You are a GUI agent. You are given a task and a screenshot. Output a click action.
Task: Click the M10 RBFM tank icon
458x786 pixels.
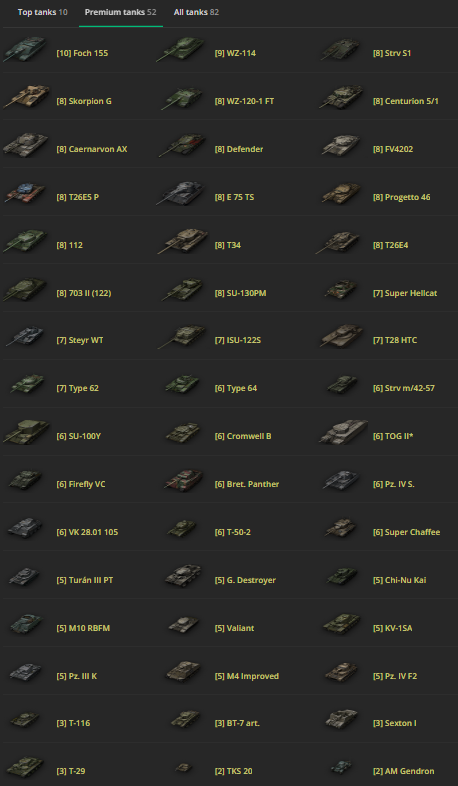(x=26, y=625)
